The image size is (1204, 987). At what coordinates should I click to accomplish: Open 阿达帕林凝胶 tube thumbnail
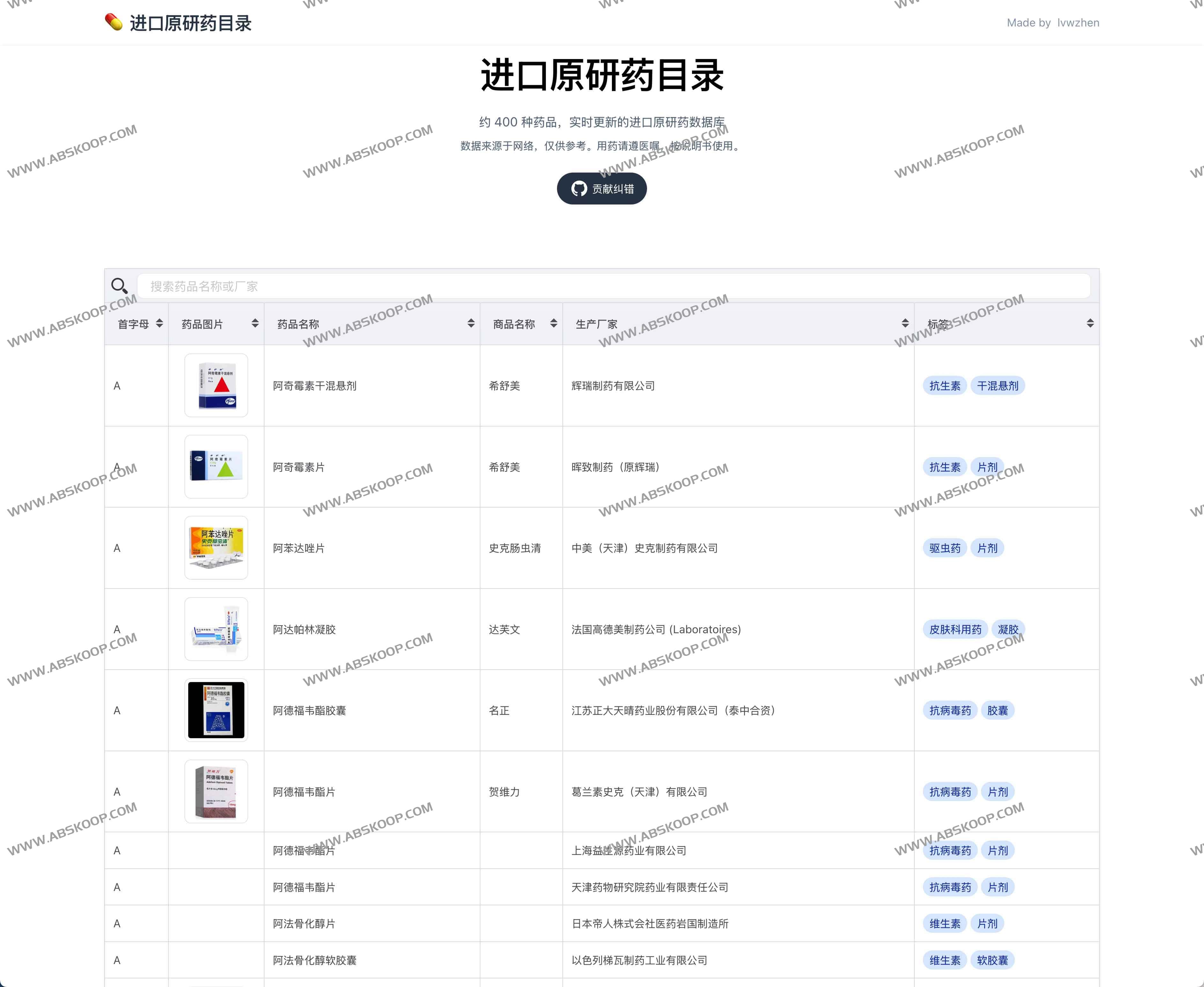pos(216,629)
